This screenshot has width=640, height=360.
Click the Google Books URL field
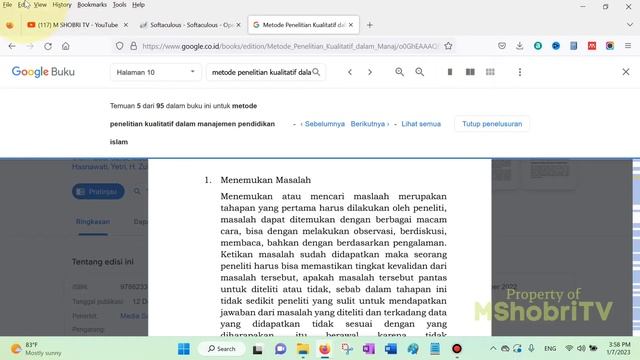tap(290, 46)
